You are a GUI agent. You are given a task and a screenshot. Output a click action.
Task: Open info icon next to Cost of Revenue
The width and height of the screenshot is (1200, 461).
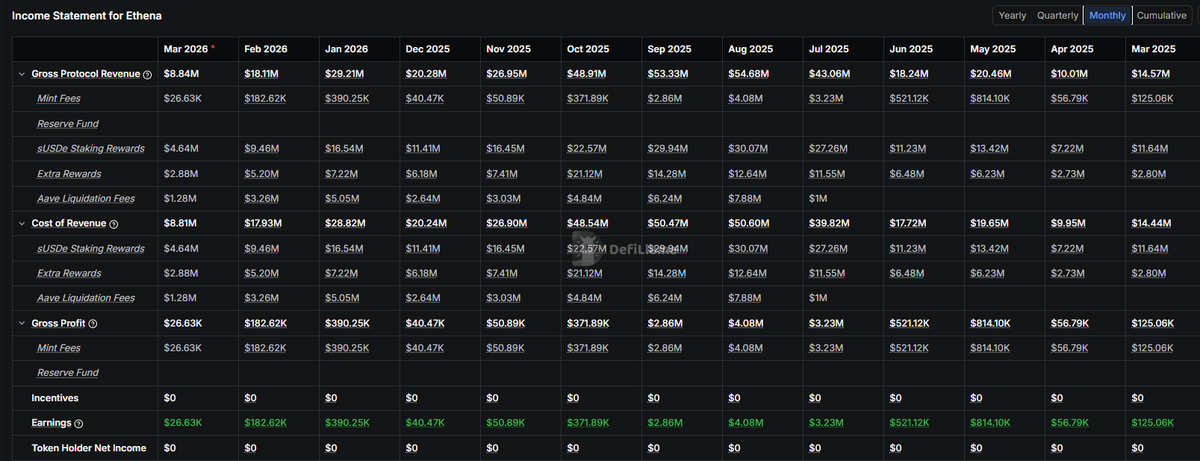[x=113, y=224]
